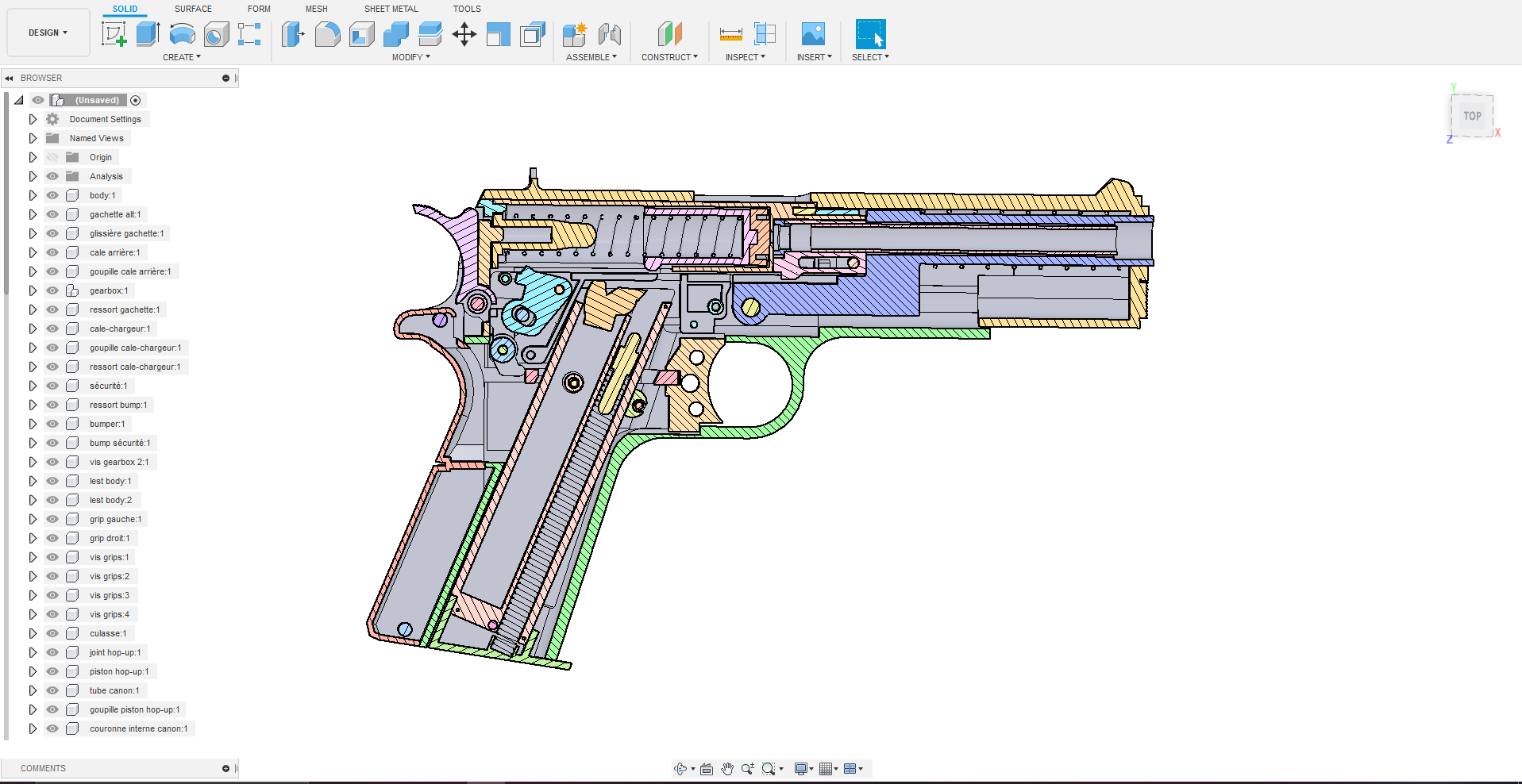Viewport: 1522px width, 784px height.
Task: Open the CONSTRUCT menu
Action: [669, 57]
